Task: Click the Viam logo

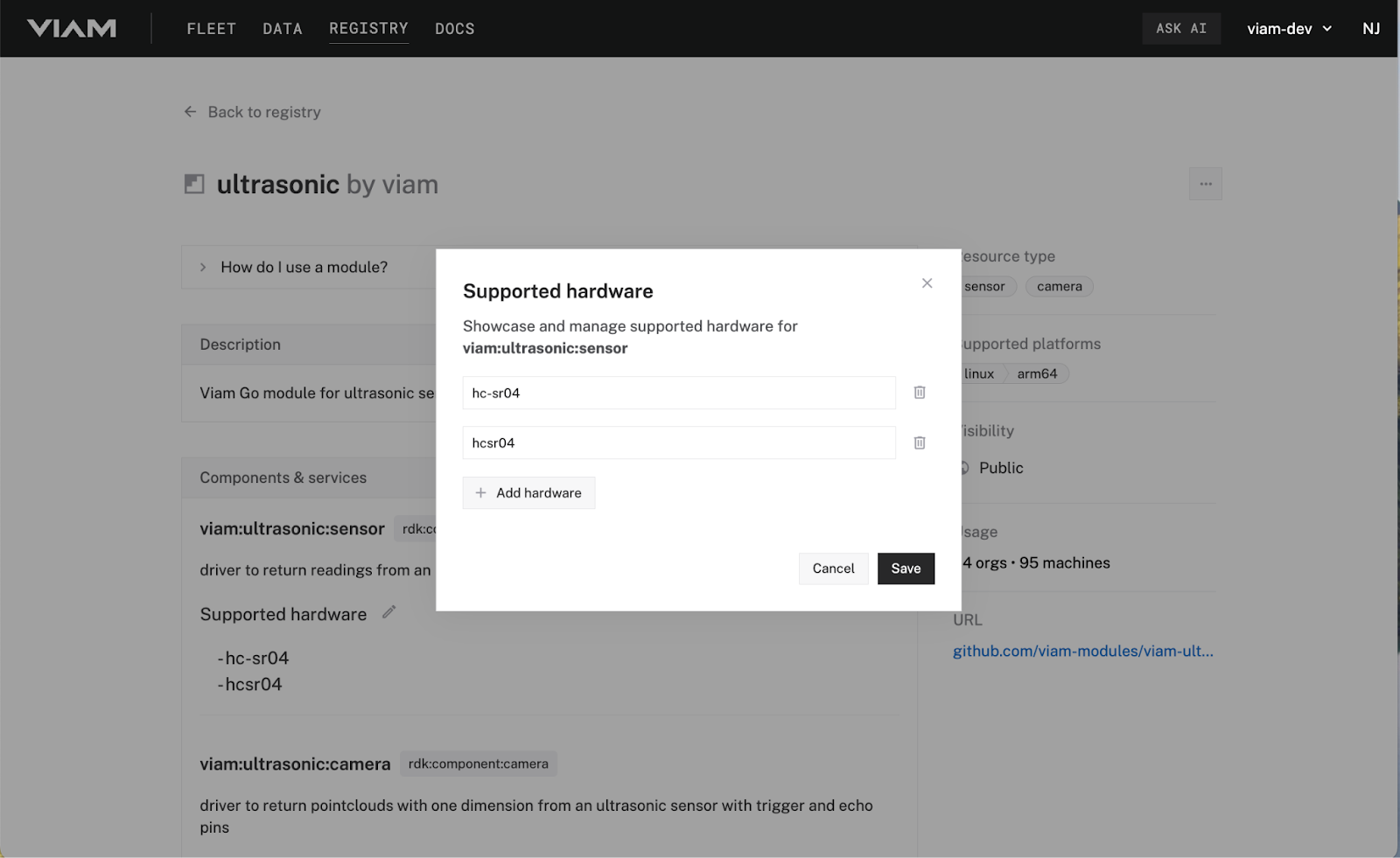Action: pyautogui.click(x=72, y=28)
